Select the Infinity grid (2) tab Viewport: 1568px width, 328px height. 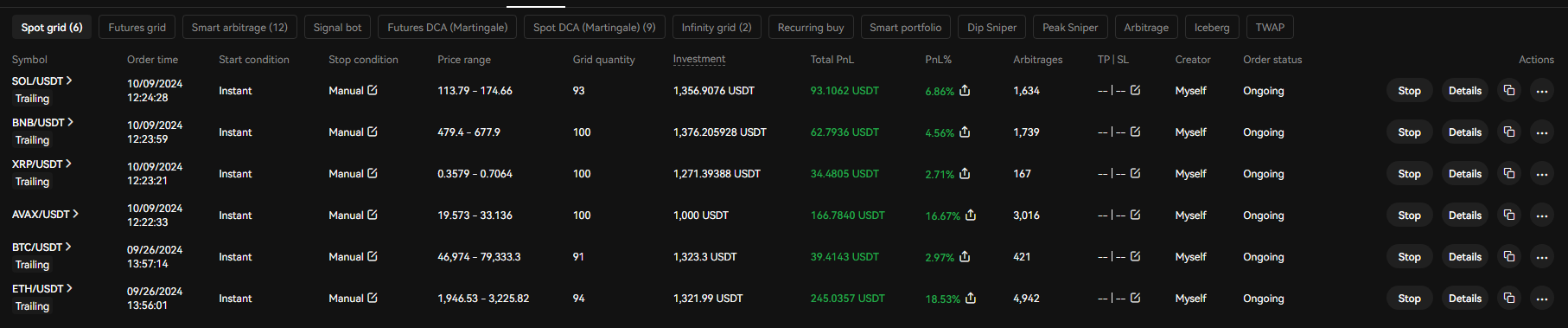click(x=717, y=27)
